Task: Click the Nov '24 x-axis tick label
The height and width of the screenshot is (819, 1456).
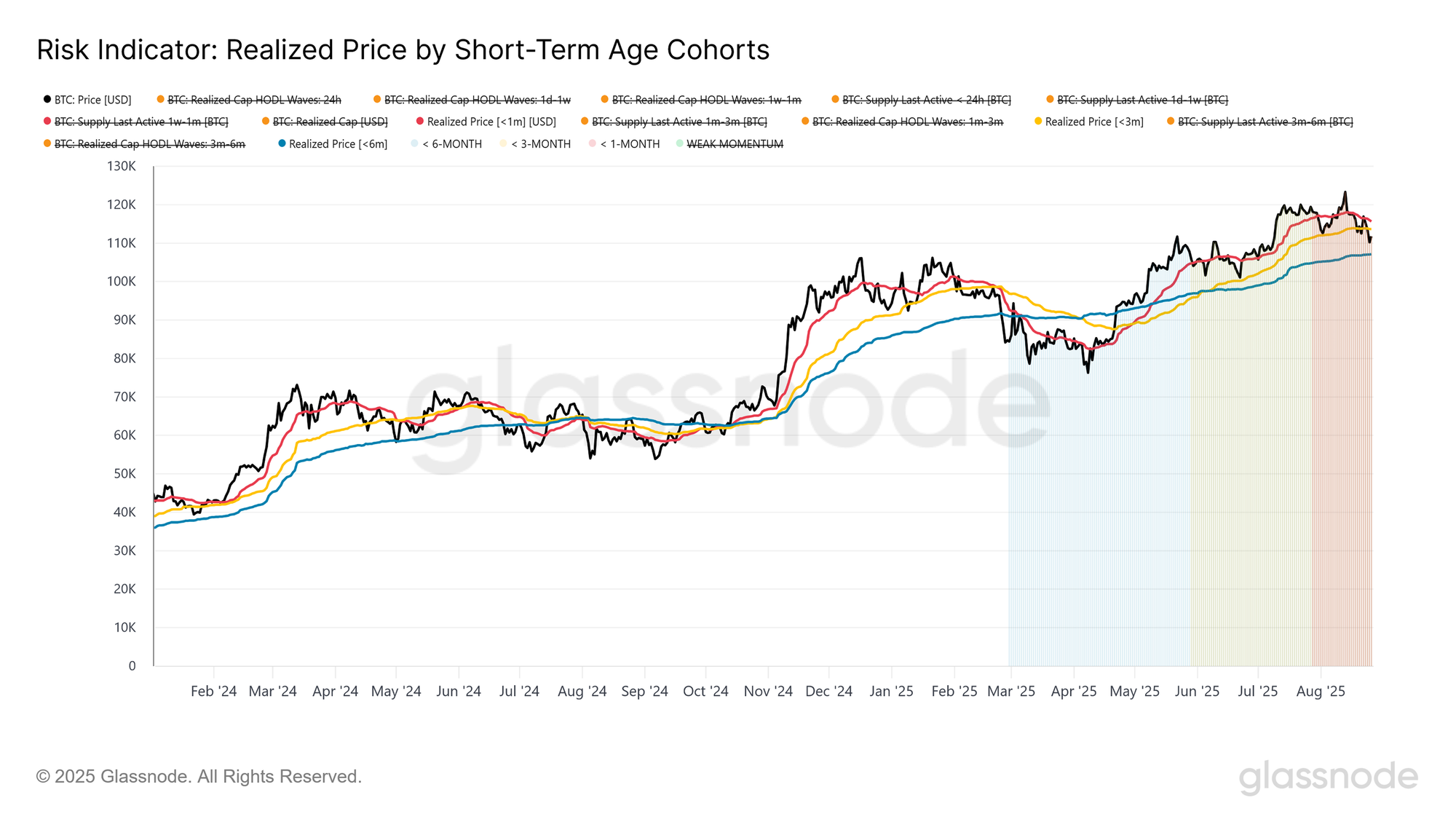Action: [x=768, y=691]
